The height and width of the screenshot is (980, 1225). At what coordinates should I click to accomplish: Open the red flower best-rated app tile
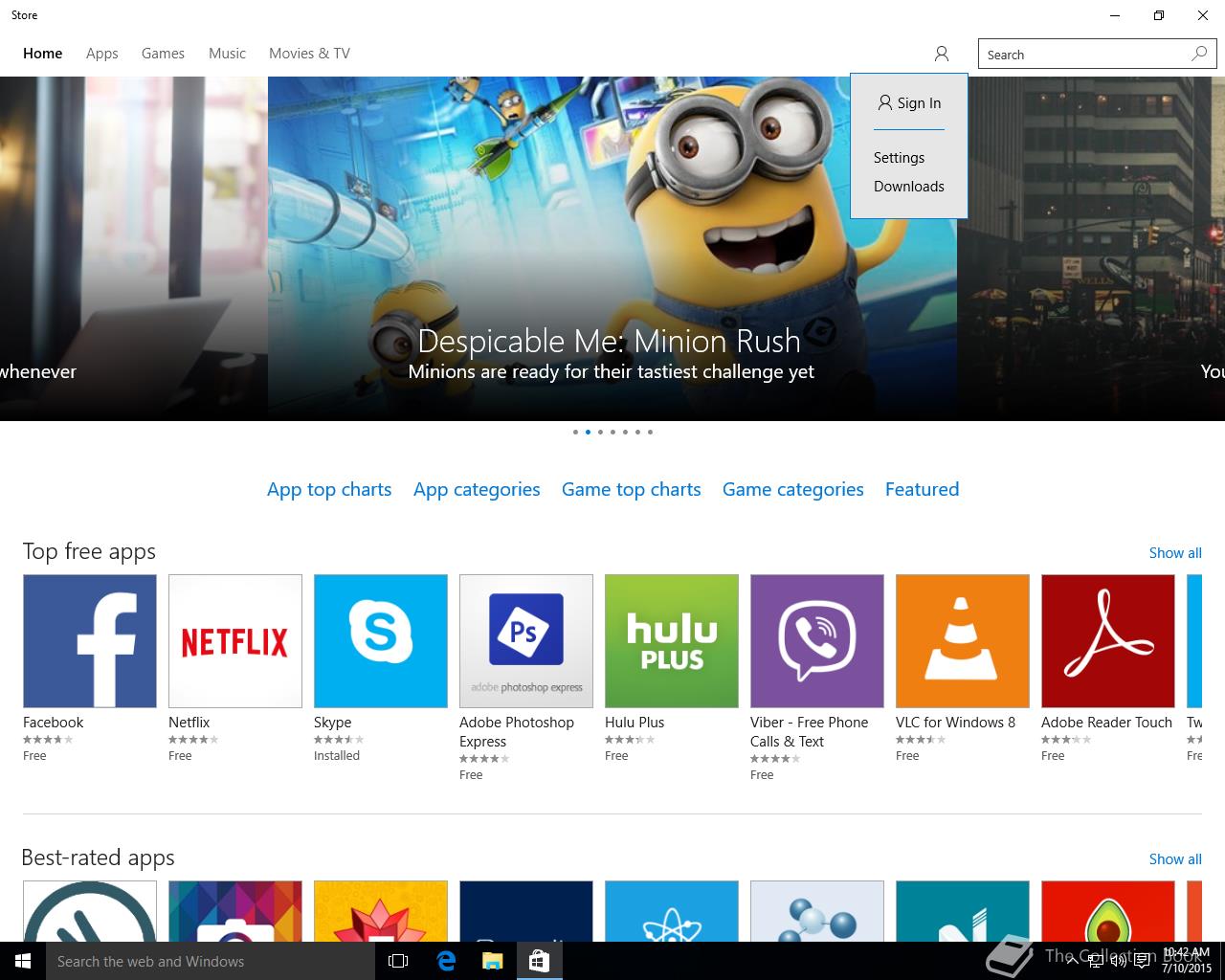[x=381, y=911]
